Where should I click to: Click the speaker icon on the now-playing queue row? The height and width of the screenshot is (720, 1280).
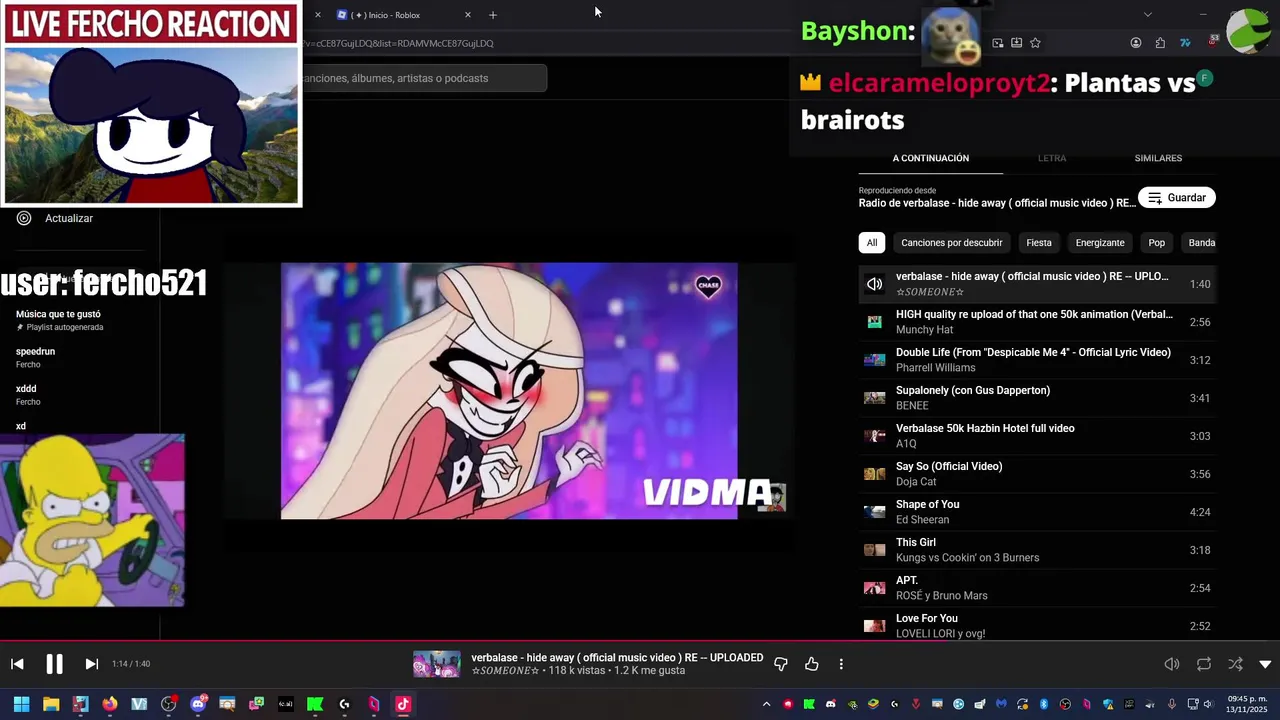click(x=874, y=284)
